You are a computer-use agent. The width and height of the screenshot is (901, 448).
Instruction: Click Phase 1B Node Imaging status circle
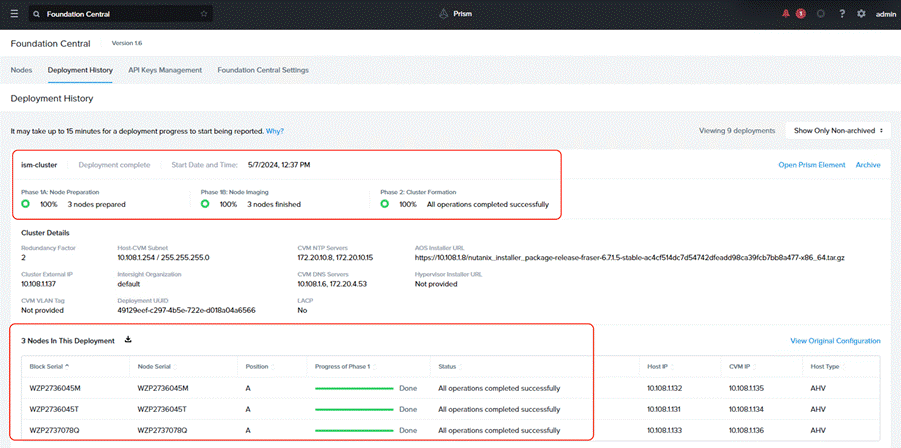[x=205, y=204]
